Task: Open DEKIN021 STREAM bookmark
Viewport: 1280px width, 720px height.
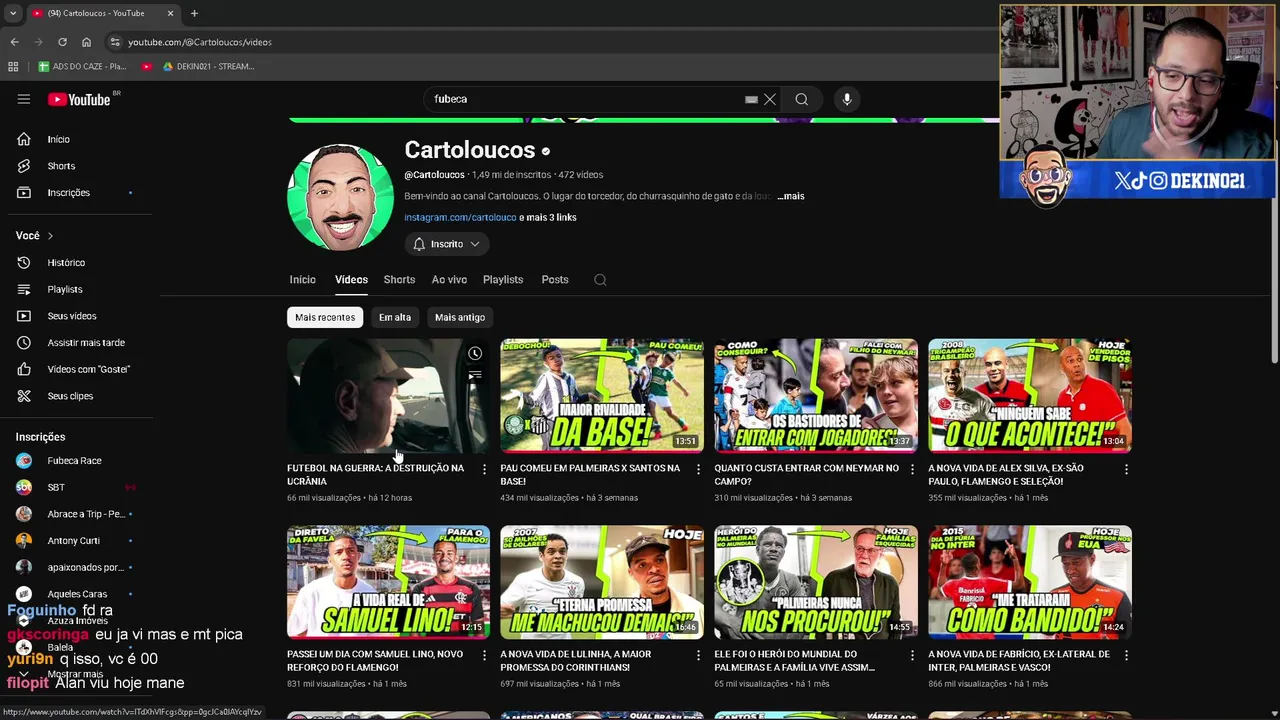Action: pyautogui.click(x=208, y=67)
